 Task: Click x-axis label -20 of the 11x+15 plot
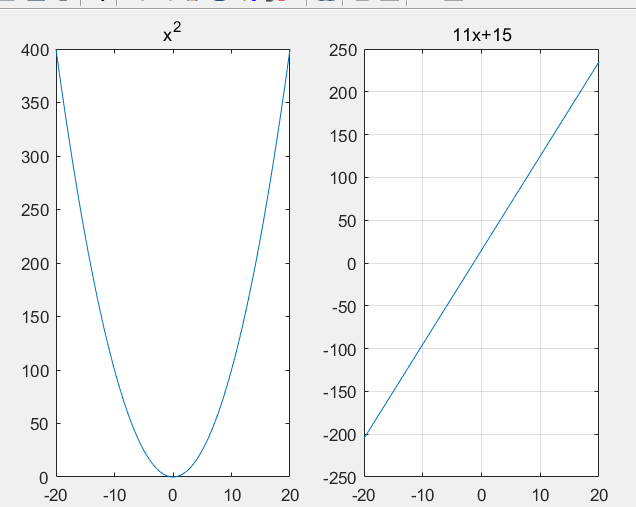pyautogui.click(x=363, y=495)
